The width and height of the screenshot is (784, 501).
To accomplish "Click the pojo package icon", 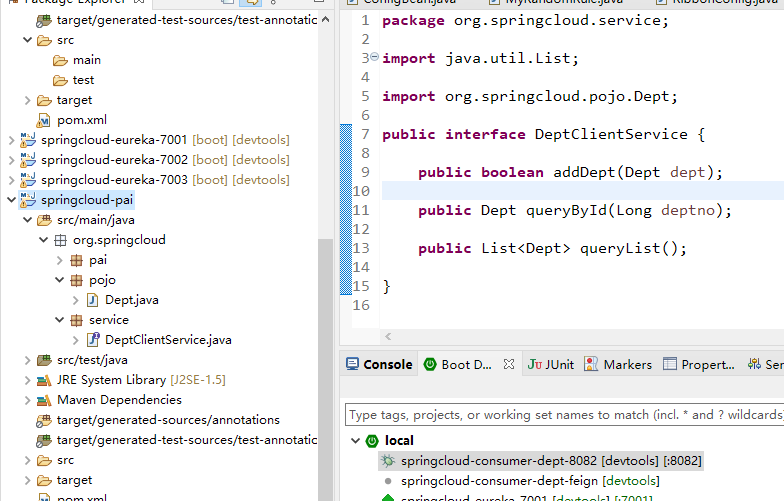I will click(76, 280).
